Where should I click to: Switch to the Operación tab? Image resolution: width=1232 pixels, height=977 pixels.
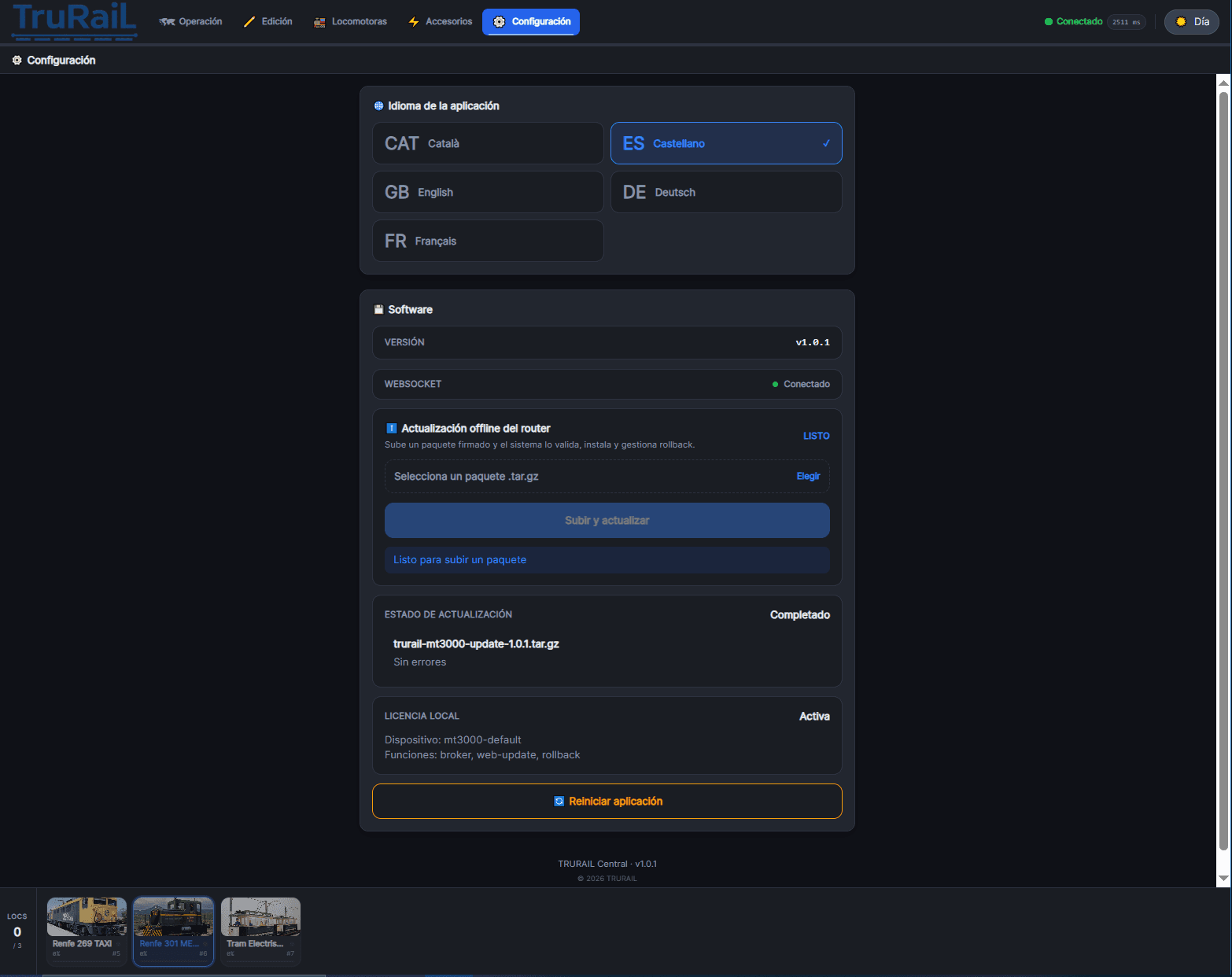tap(190, 22)
